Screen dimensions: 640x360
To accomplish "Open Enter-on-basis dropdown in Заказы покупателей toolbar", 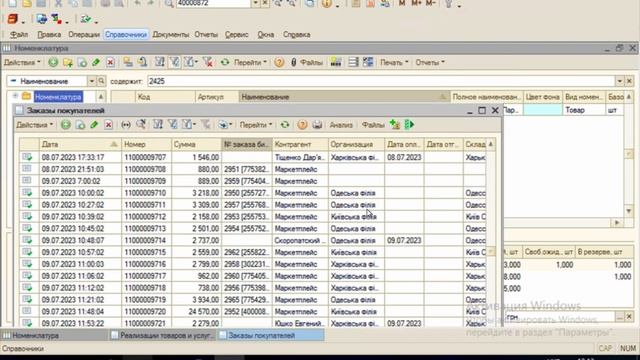I will [x=225, y=125].
